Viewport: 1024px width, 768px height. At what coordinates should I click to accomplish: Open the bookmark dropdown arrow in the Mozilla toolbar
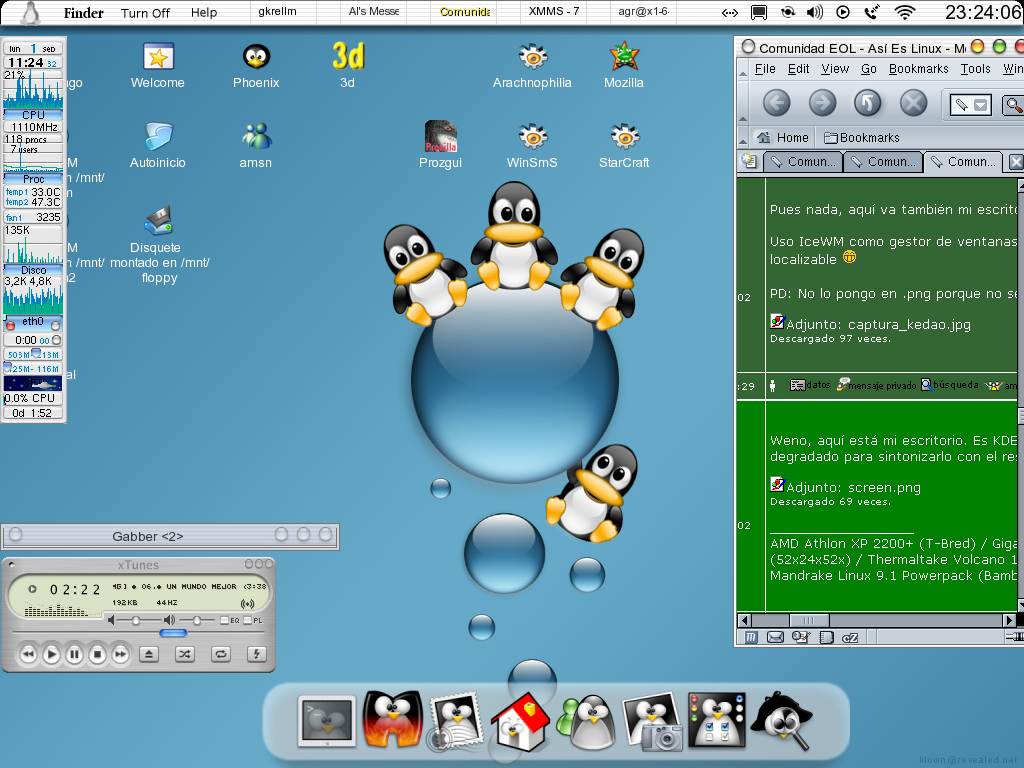[x=981, y=105]
